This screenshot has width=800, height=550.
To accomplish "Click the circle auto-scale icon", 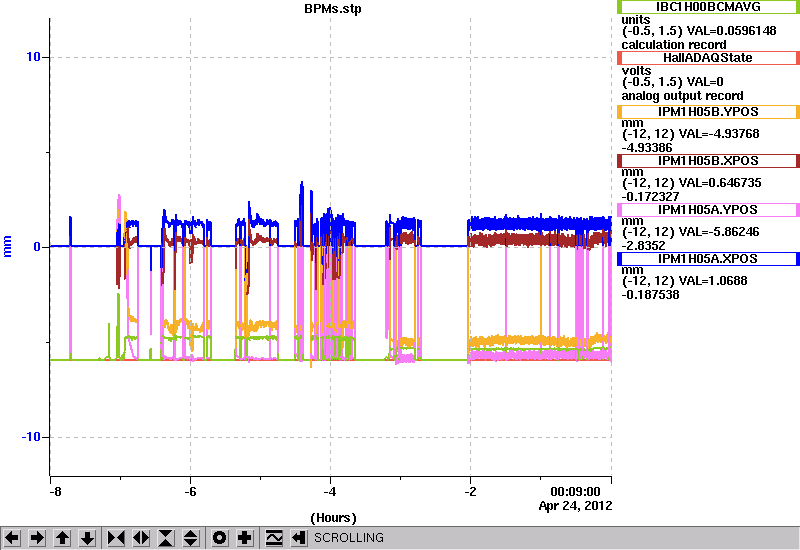I will point(220,538).
